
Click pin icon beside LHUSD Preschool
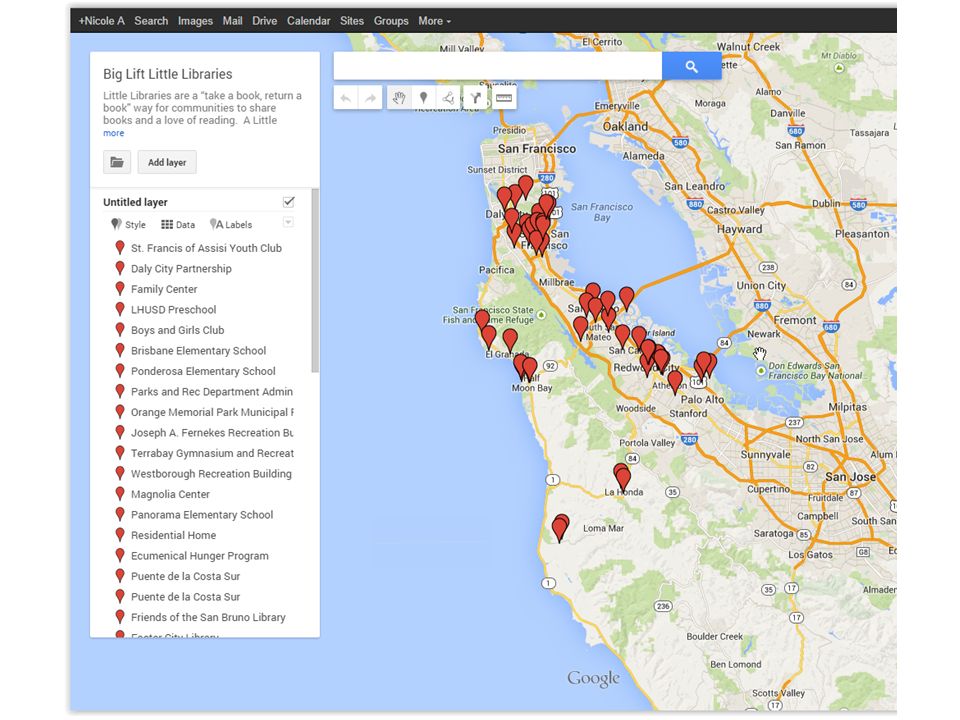[120, 309]
